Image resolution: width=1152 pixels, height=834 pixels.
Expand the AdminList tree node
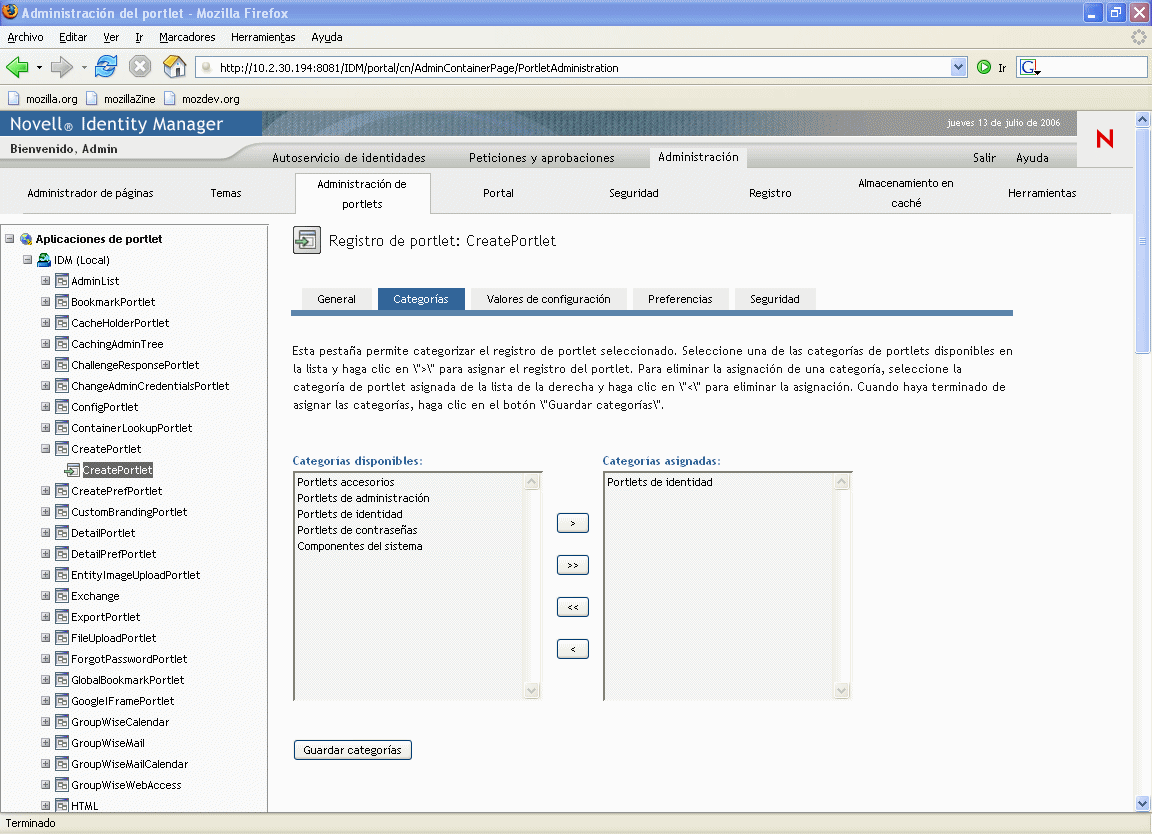pyautogui.click(x=46, y=281)
